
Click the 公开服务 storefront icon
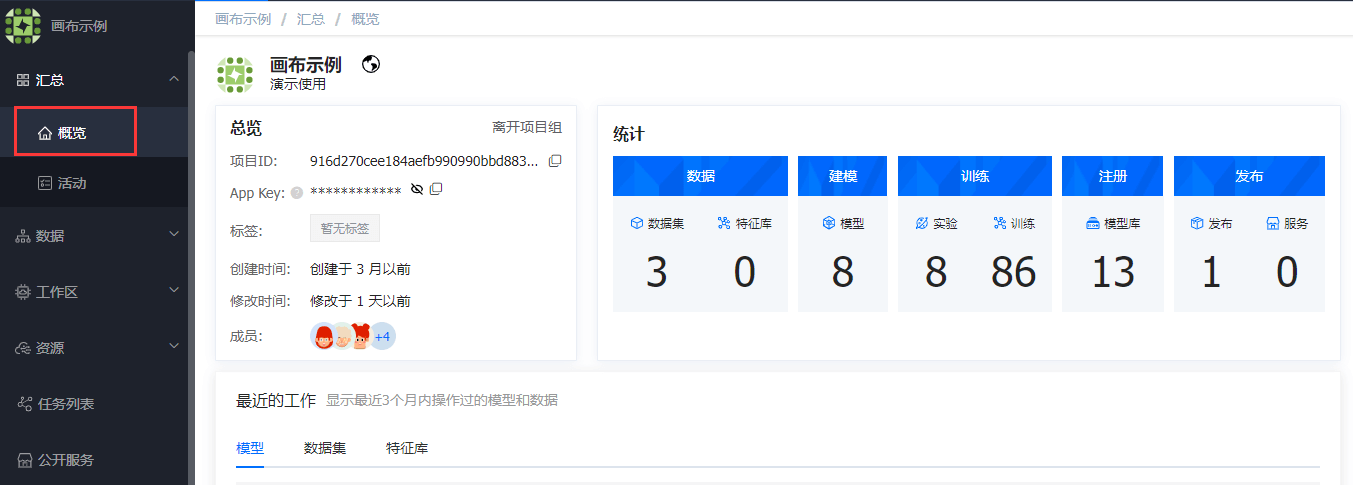(24, 460)
